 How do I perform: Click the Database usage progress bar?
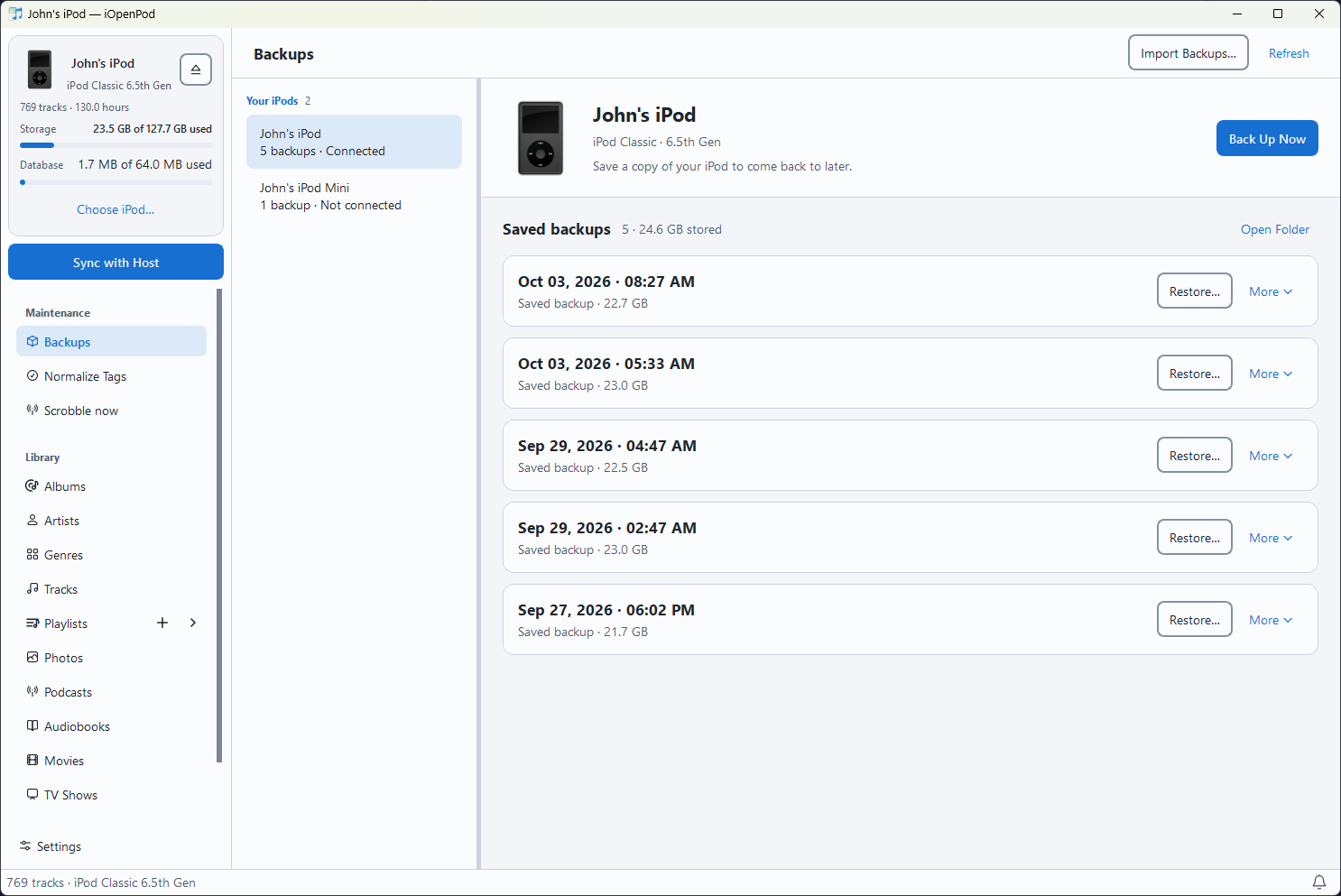point(116,182)
